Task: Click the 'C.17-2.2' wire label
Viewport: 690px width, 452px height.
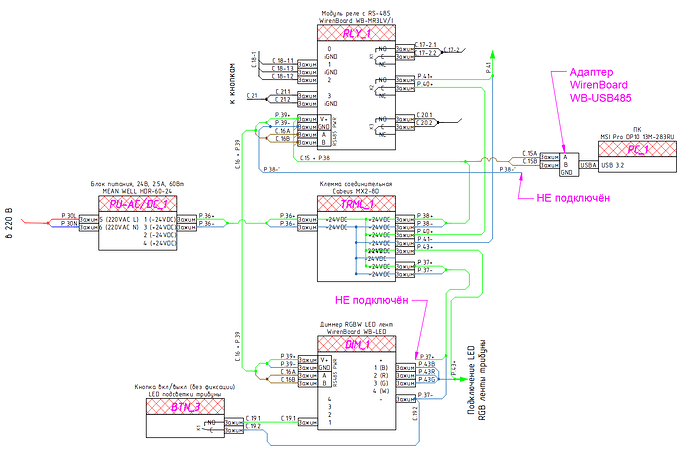Action: coord(426,53)
